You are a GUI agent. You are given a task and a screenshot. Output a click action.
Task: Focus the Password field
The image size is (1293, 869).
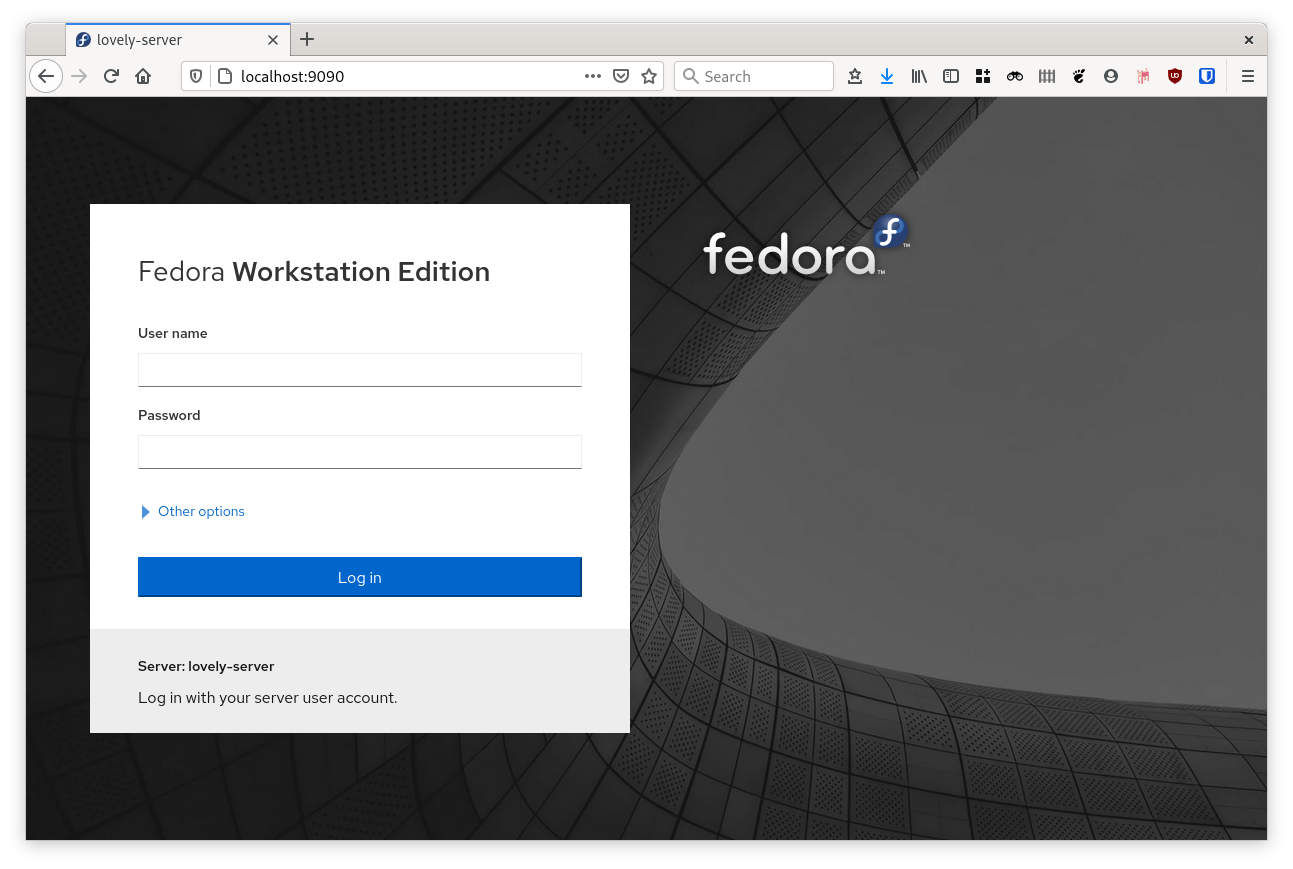point(360,452)
